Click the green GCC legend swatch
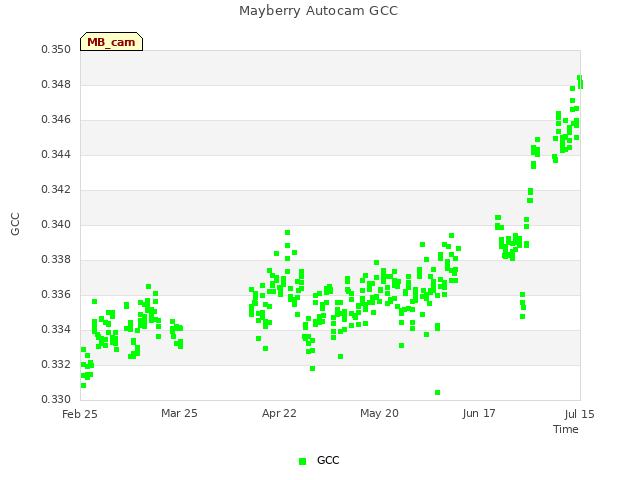 [302, 461]
